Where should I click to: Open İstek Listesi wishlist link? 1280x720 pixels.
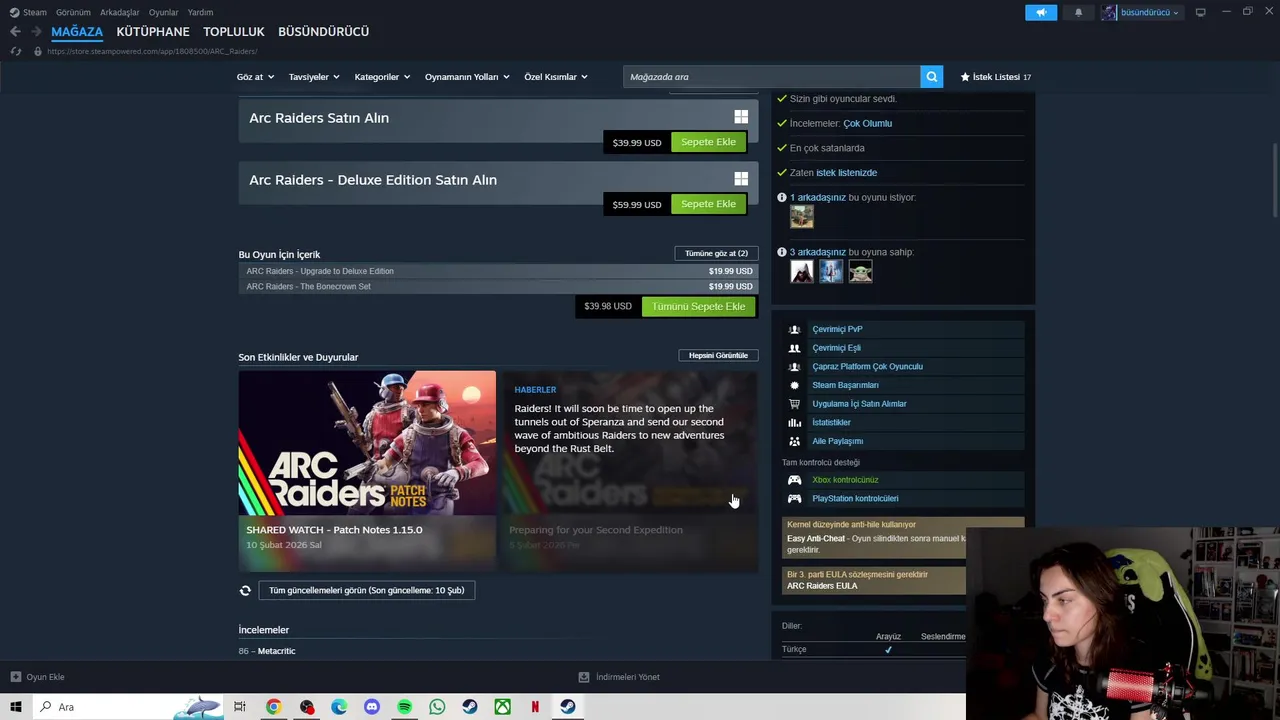[x=995, y=77]
